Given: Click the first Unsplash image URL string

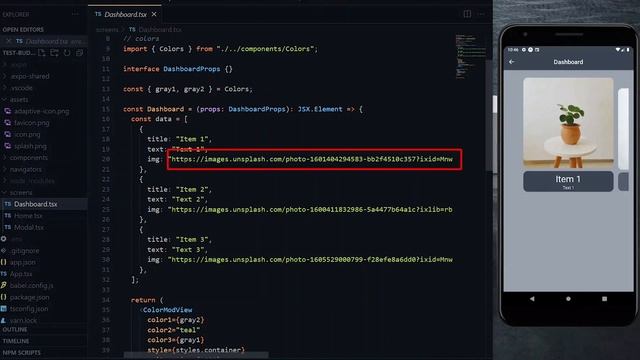Looking at the screenshot, I should click(x=310, y=159).
